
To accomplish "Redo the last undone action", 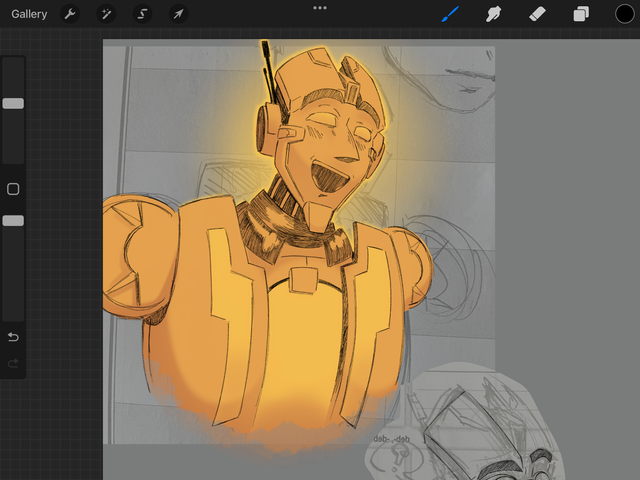I will [13, 363].
